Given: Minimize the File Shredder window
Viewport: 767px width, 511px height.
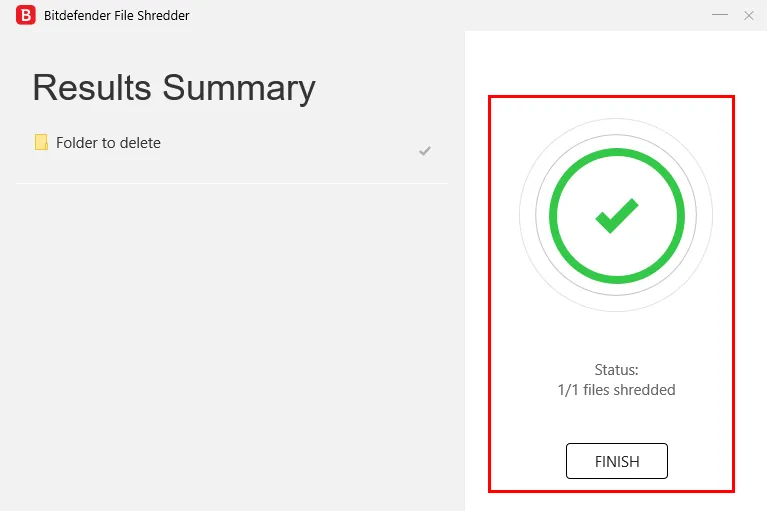Looking at the screenshot, I should coord(720,15).
